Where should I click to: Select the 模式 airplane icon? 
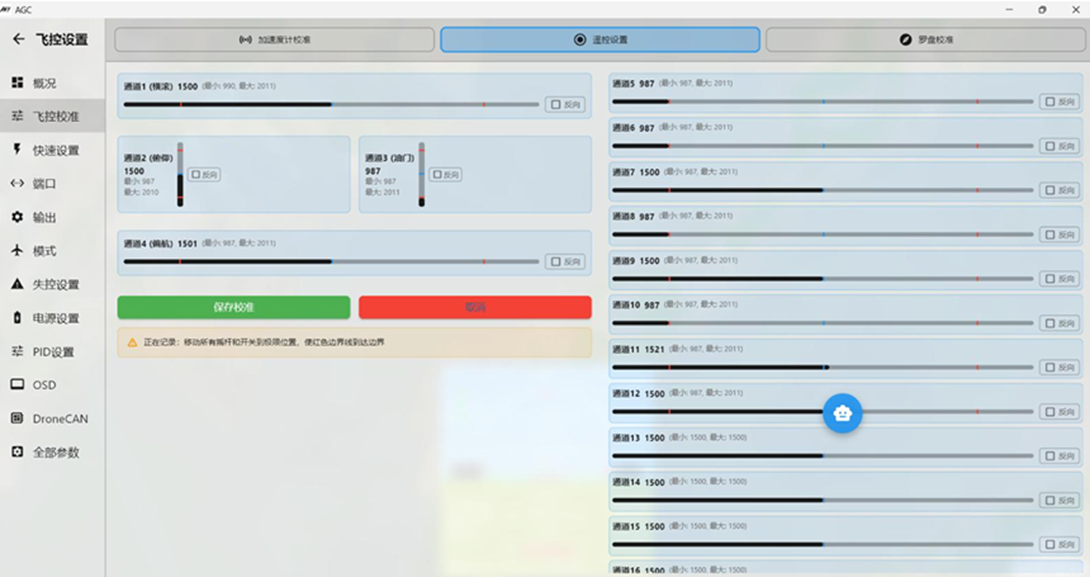[x=17, y=251]
